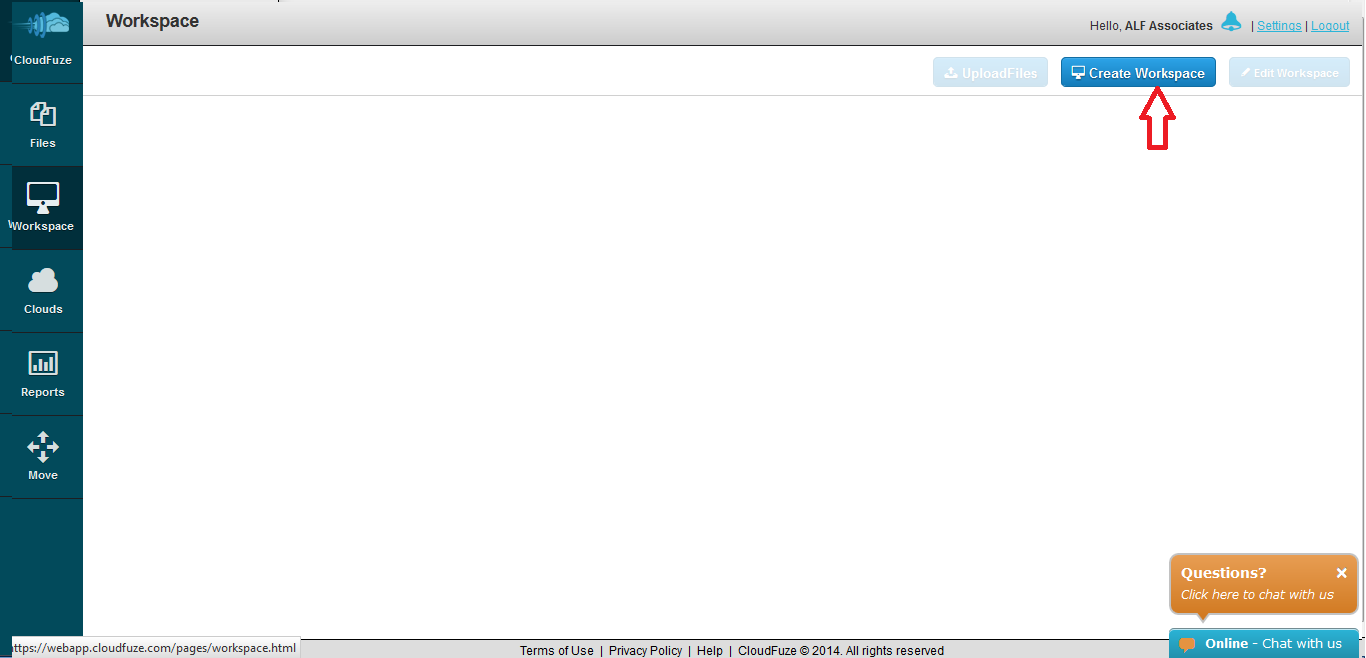Click the UploadFiles button
The height and width of the screenshot is (658, 1366).
point(991,73)
